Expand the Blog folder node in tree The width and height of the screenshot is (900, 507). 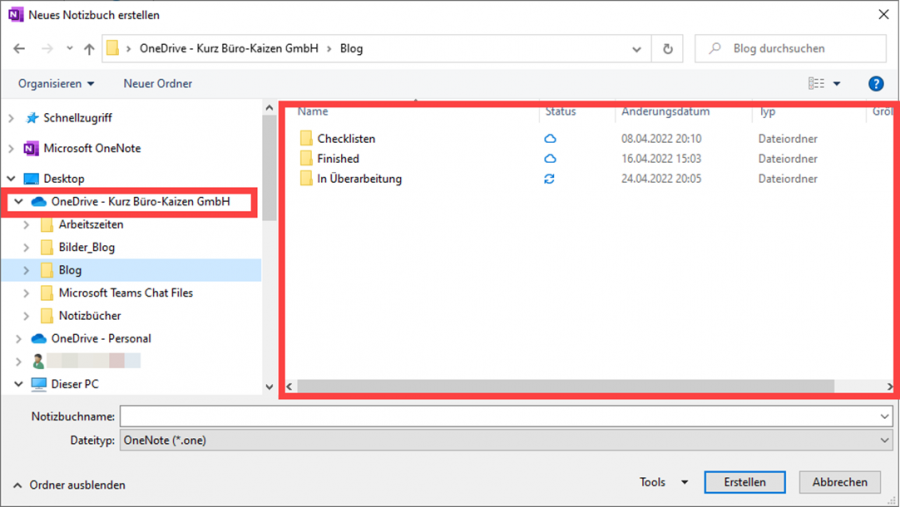coord(26,270)
